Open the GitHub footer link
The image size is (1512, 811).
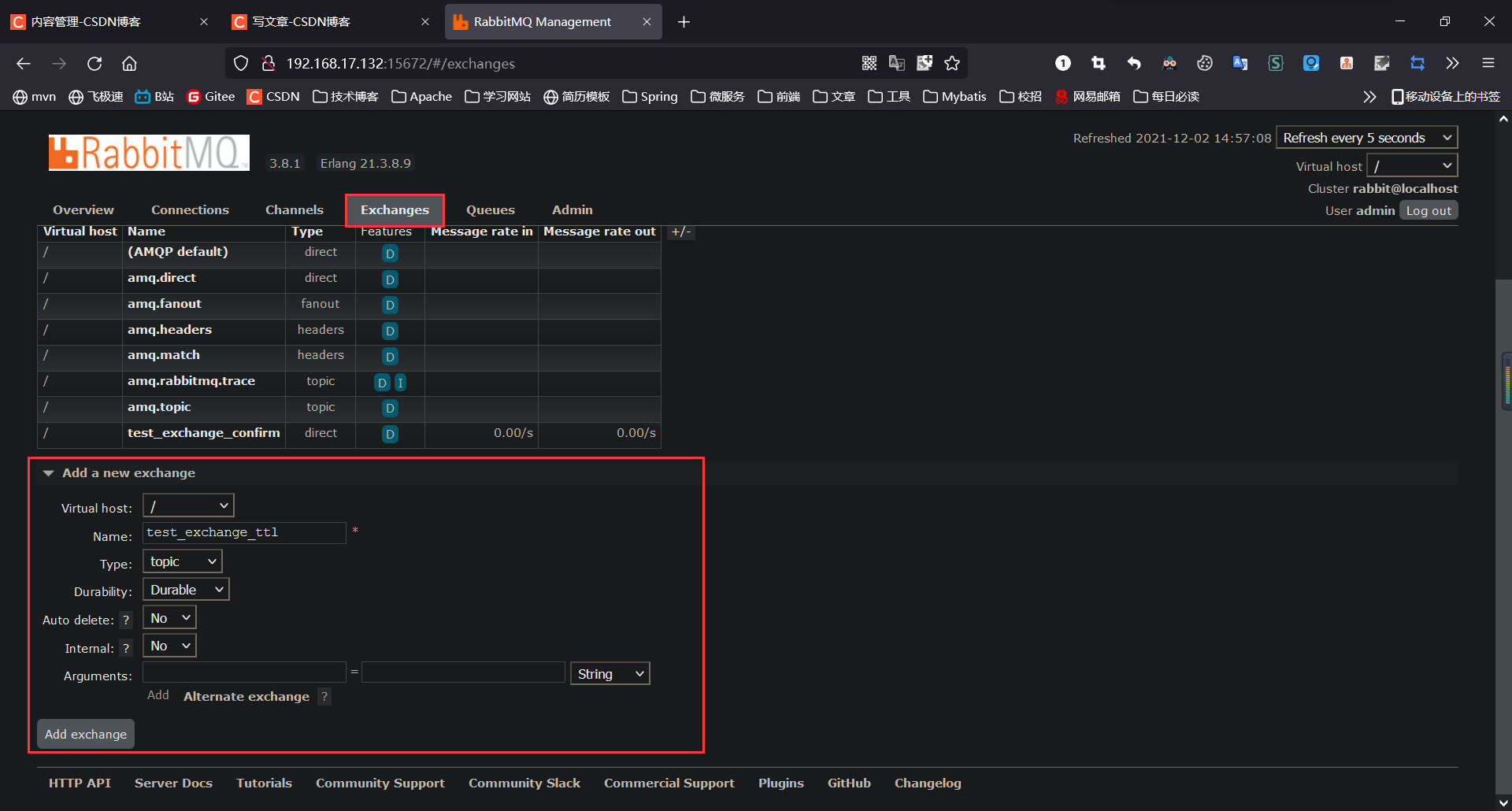pos(849,783)
